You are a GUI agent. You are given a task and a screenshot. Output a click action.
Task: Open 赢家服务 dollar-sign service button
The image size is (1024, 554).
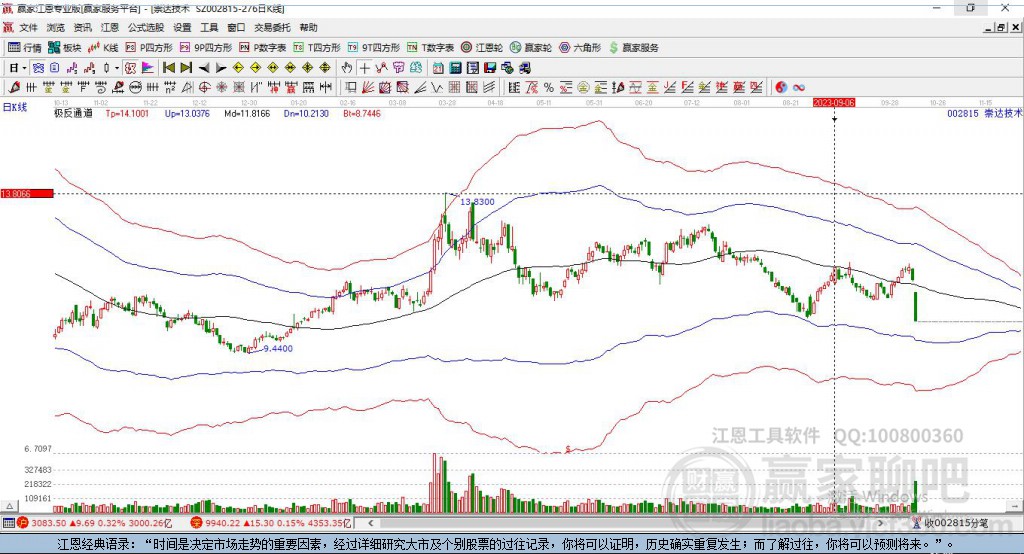tap(633, 48)
